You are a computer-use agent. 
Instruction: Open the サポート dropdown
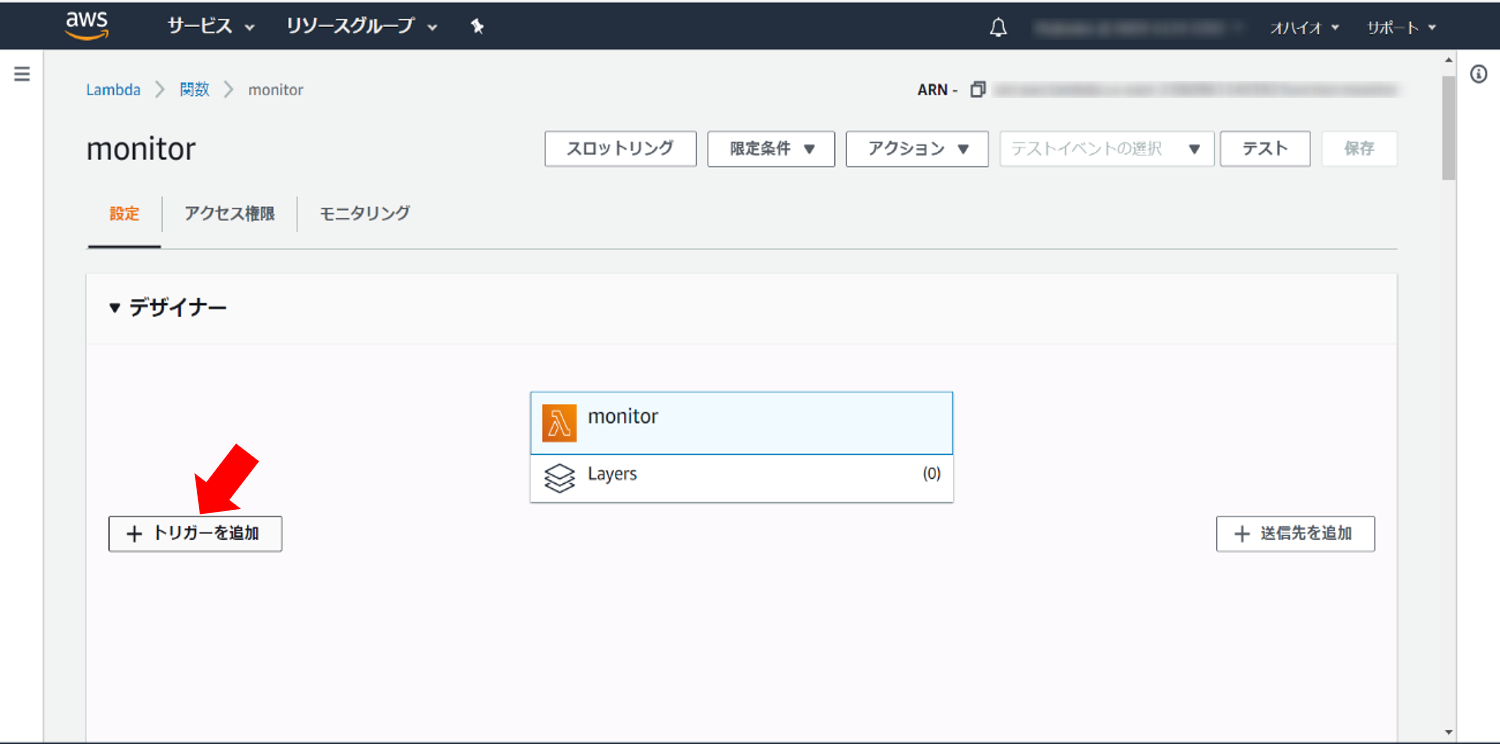click(1401, 28)
